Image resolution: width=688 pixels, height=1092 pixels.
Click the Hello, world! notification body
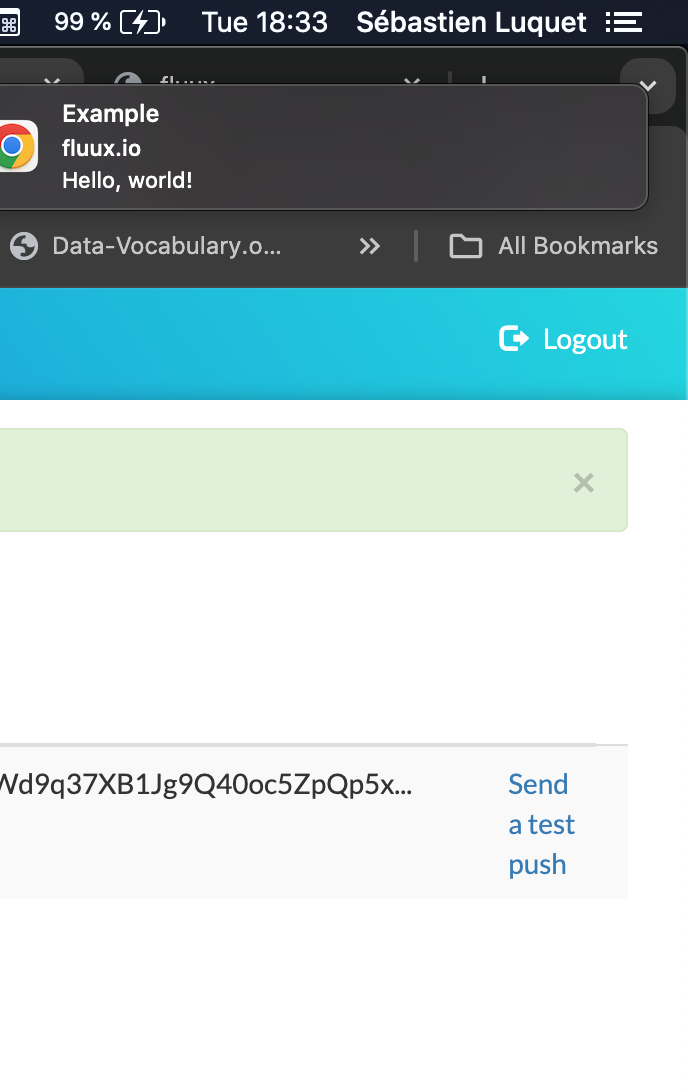click(129, 181)
